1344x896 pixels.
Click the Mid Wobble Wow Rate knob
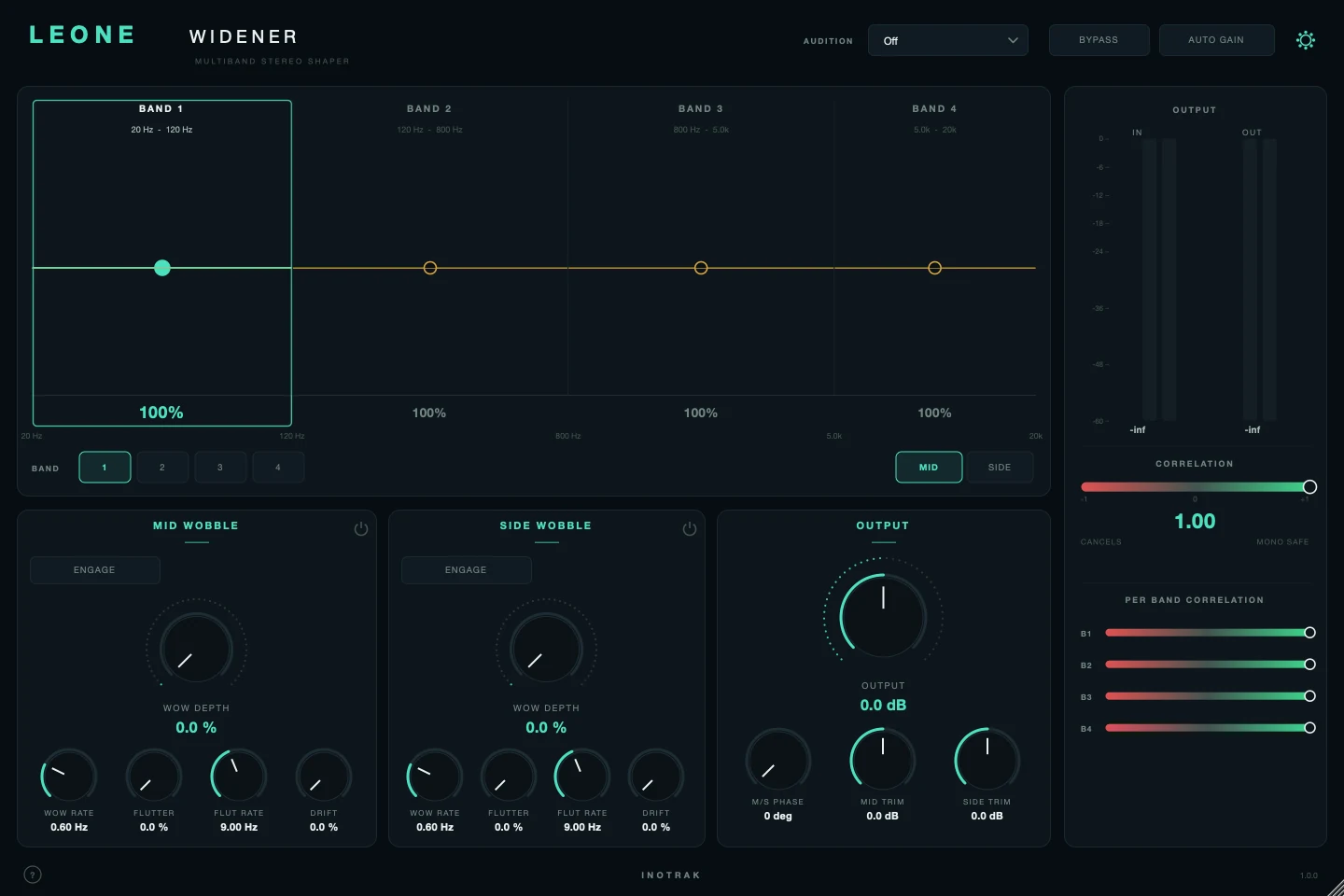69,776
